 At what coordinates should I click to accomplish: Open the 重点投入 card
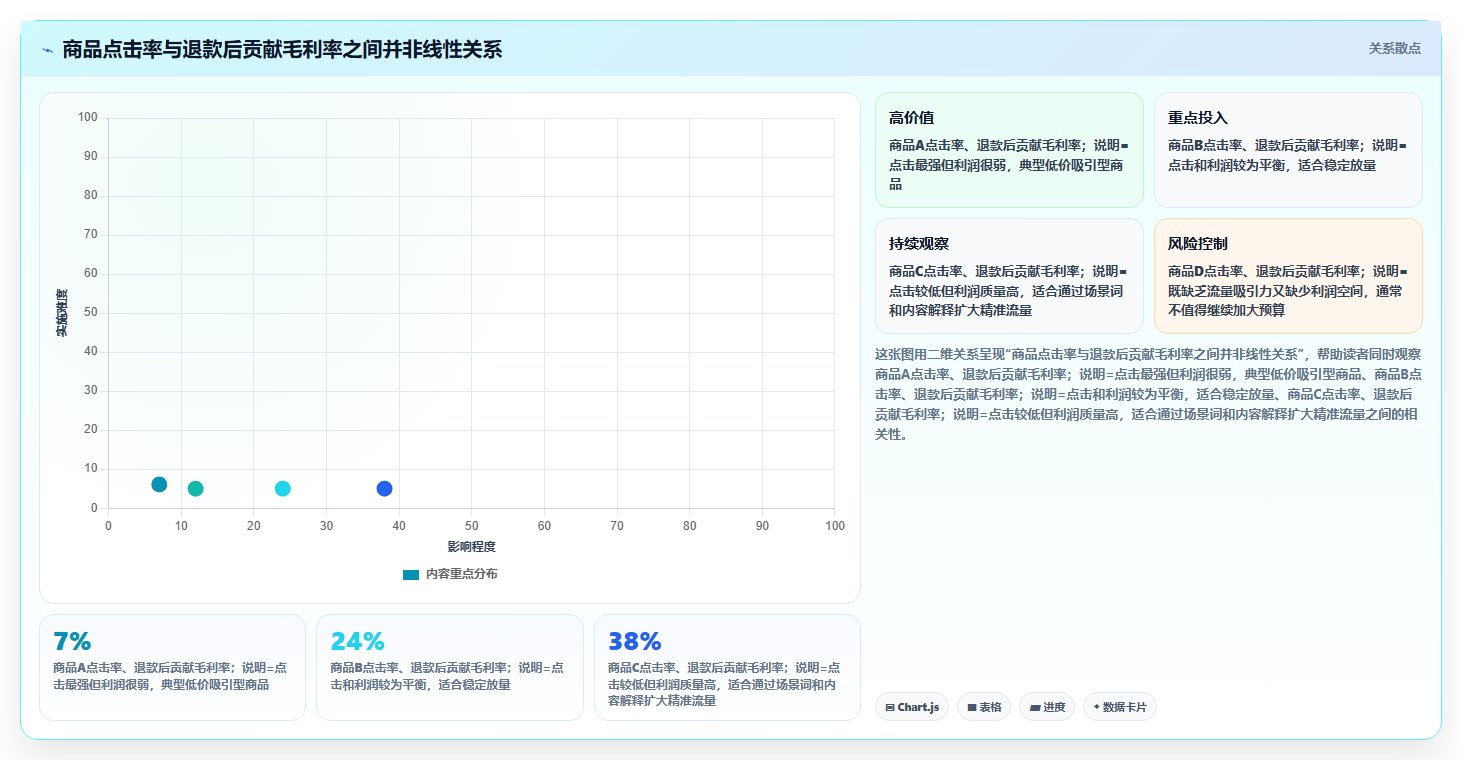pyautogui.click(x=1288, y=150)
